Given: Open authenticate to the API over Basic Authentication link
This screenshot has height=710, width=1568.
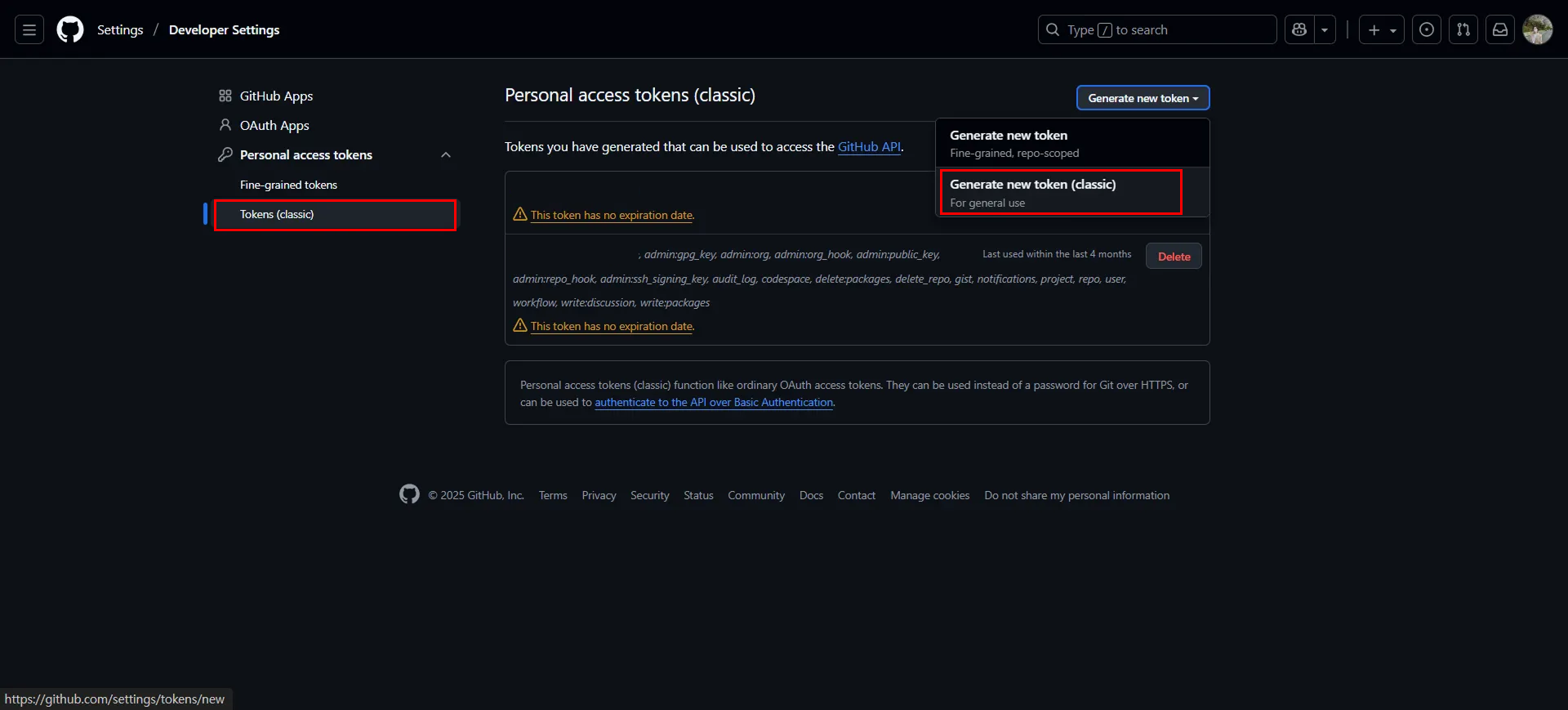Looking at the screenshot, I should pos(714,403).
